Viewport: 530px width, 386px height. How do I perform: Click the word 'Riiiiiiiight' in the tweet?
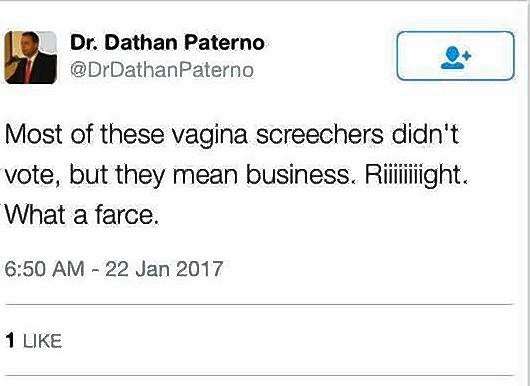[413, 175]
